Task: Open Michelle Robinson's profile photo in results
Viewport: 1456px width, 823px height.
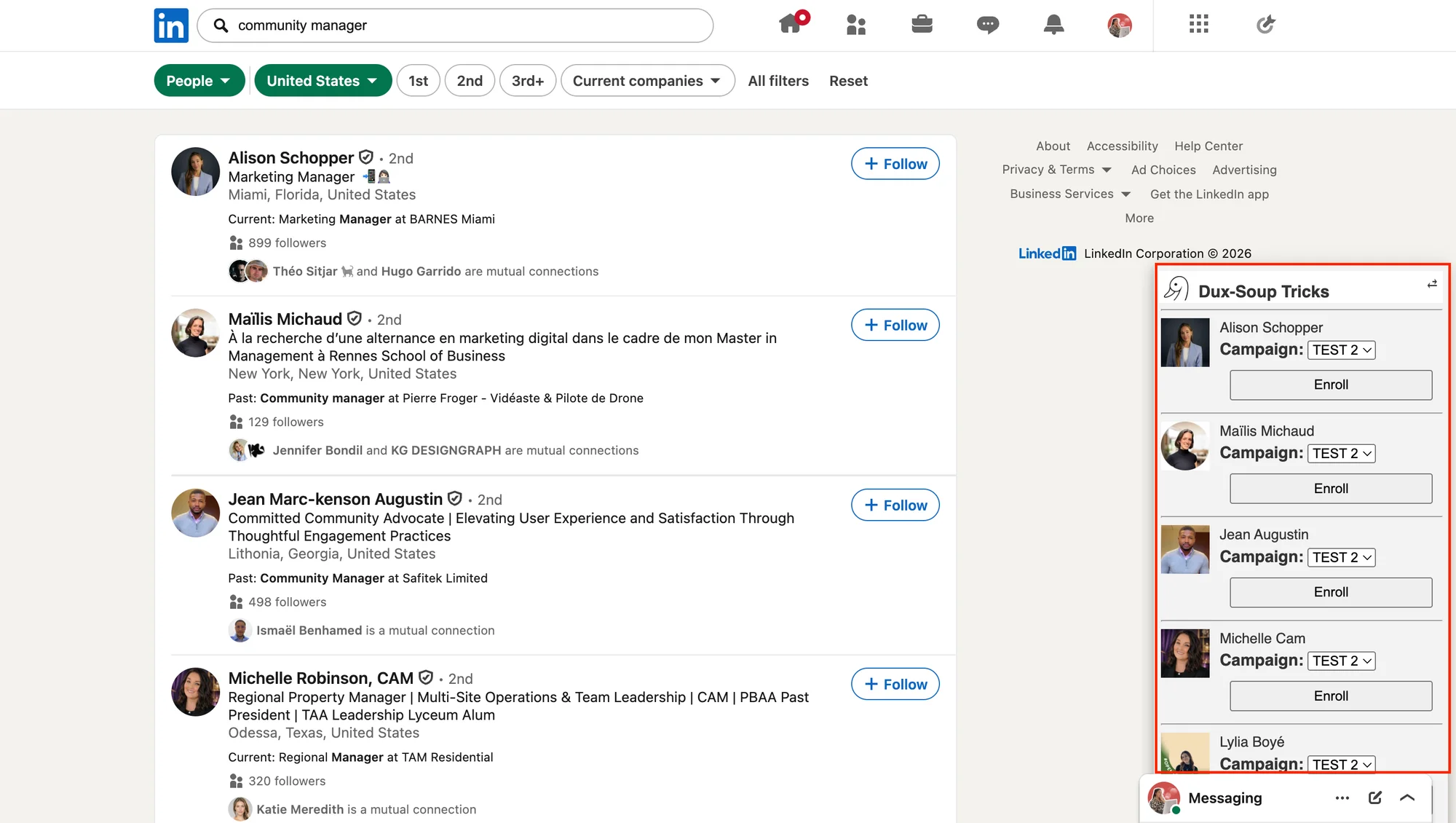Action: 195,692
